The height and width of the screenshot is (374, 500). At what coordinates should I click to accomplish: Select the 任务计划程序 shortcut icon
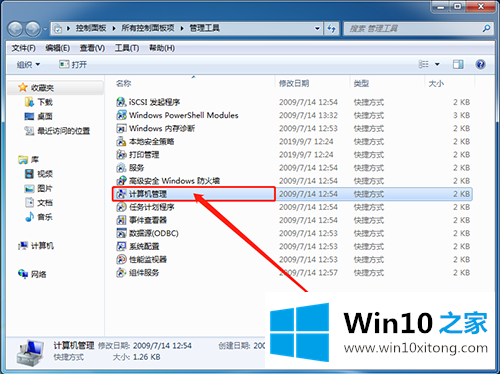pos(121,207)
